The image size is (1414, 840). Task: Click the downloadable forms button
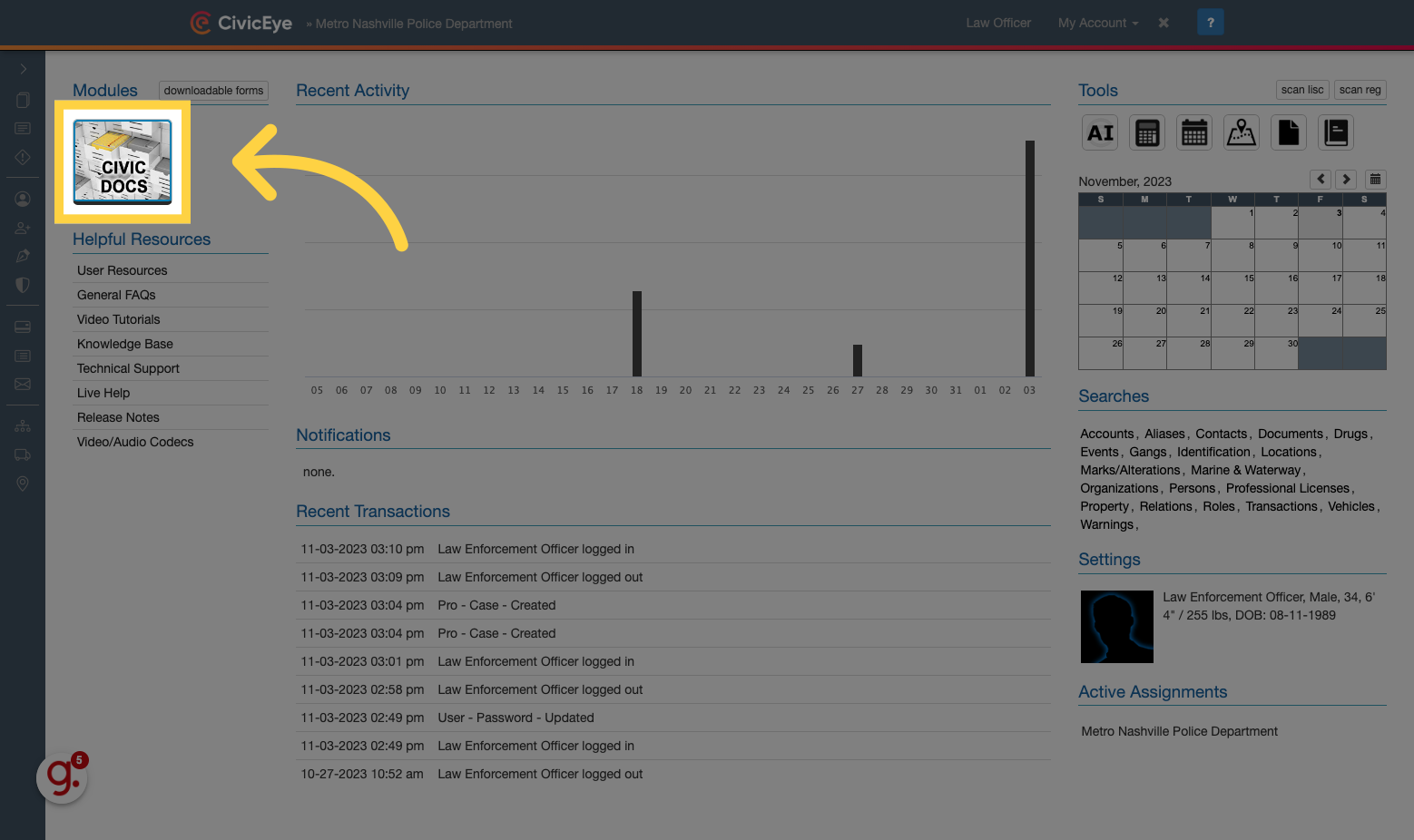coord(213,90)
